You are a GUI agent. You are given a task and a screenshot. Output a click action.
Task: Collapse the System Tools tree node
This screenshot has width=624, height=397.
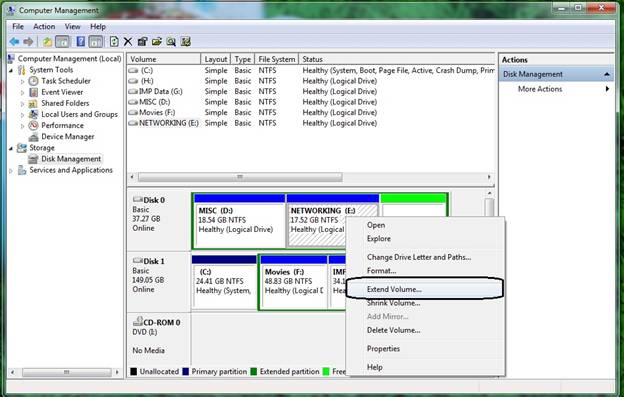point(11,70)
